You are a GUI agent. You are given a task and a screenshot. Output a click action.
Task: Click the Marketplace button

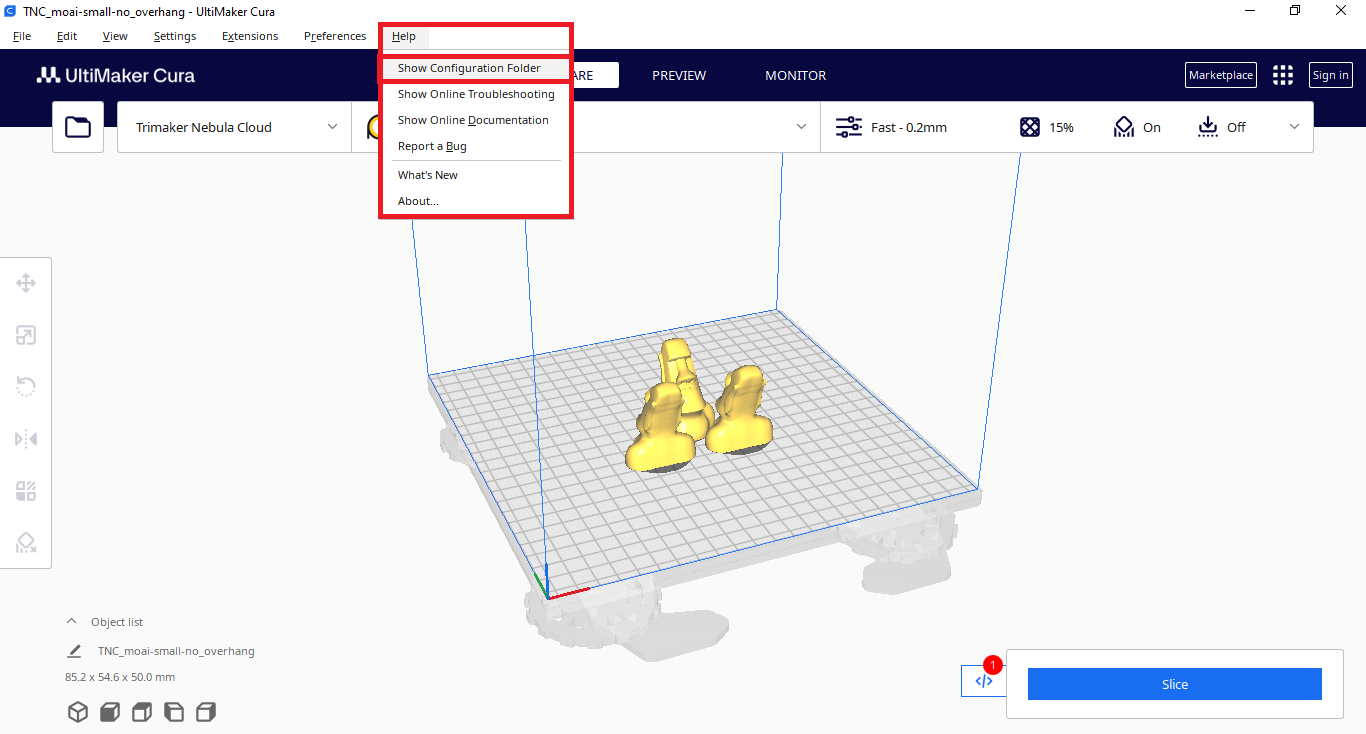pyautogui.click(x=1220, y=75)
